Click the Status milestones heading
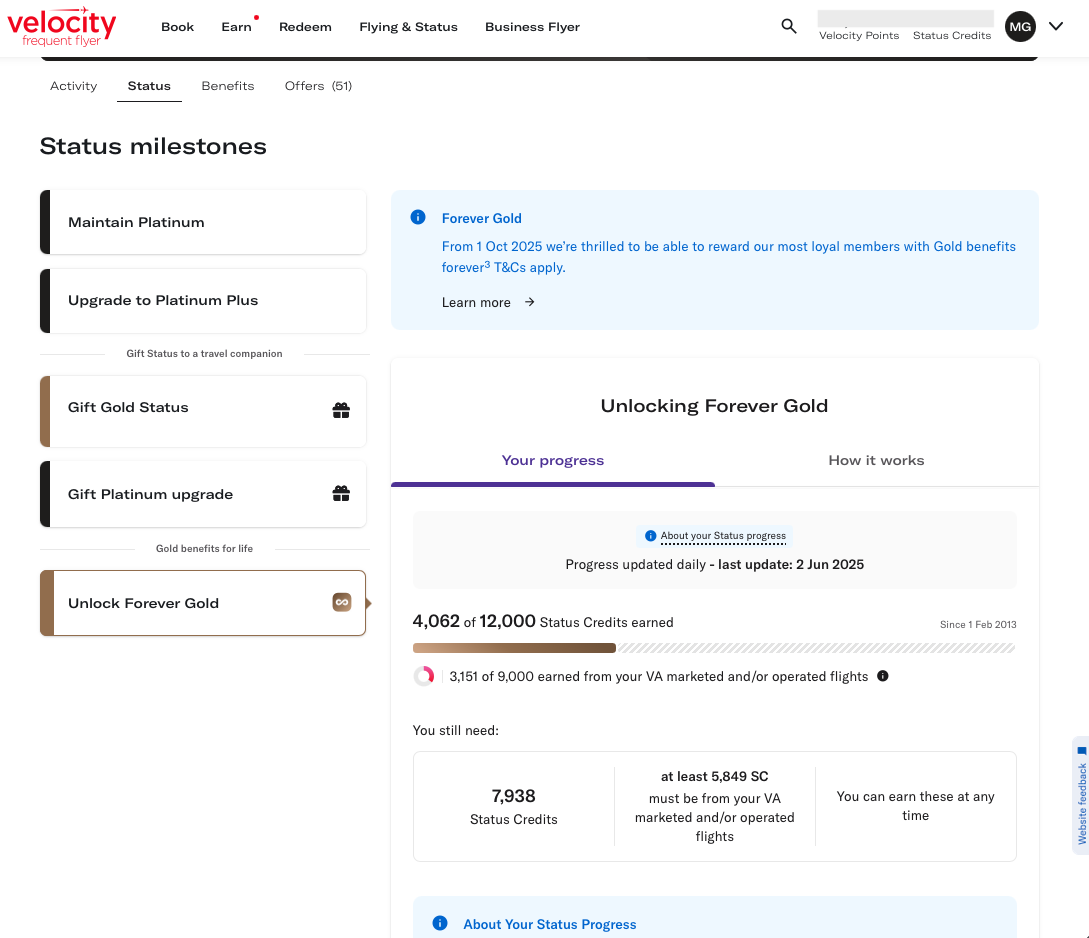The image size is (1089, 938). click(x=153, y=146)
